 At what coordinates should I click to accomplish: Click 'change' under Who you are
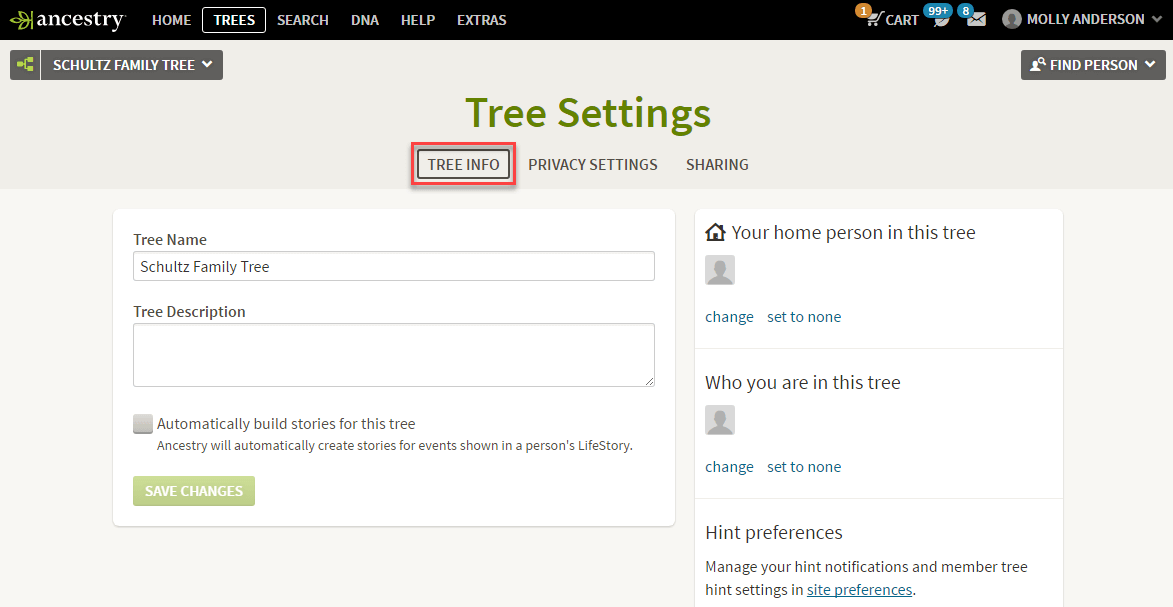pyautogui.click(x=729, y=466)
